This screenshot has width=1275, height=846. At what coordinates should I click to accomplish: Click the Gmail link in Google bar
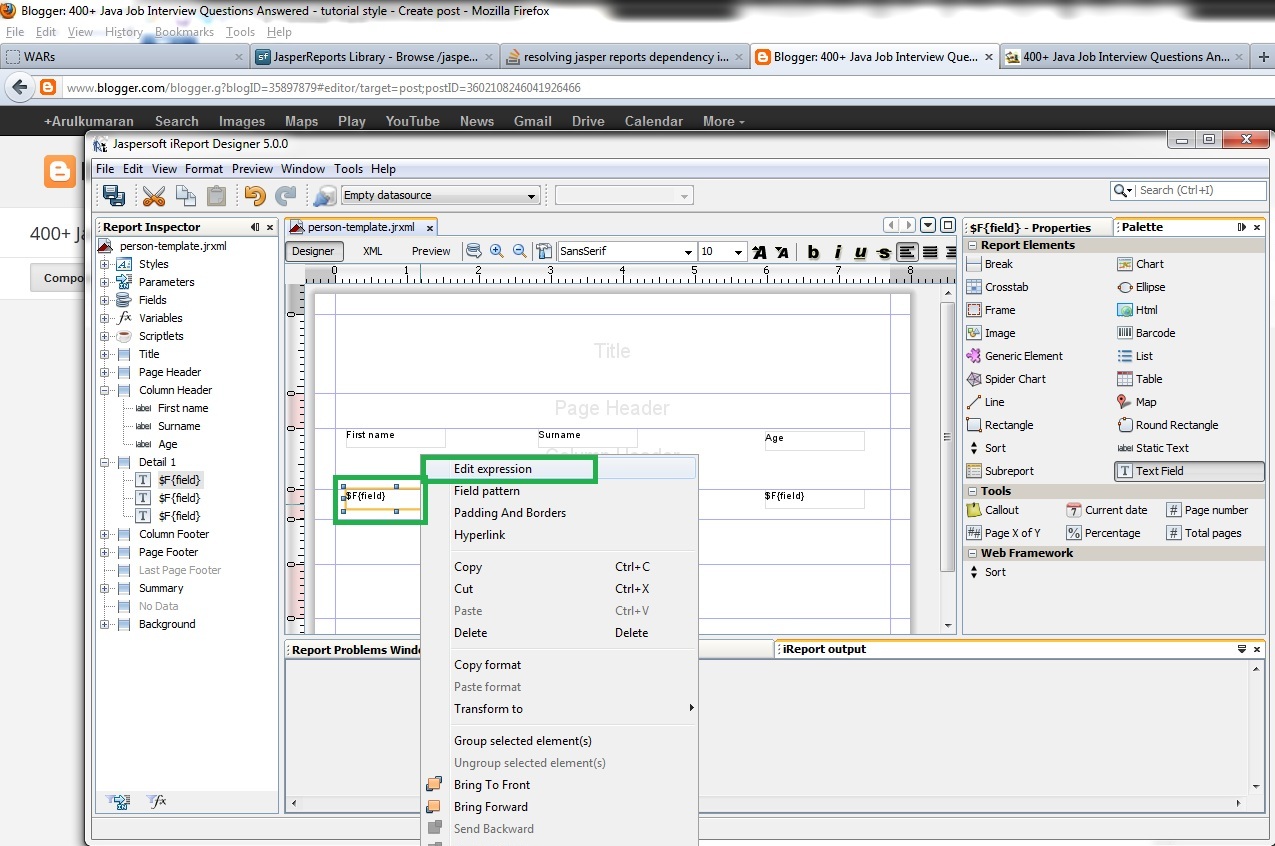533,121
